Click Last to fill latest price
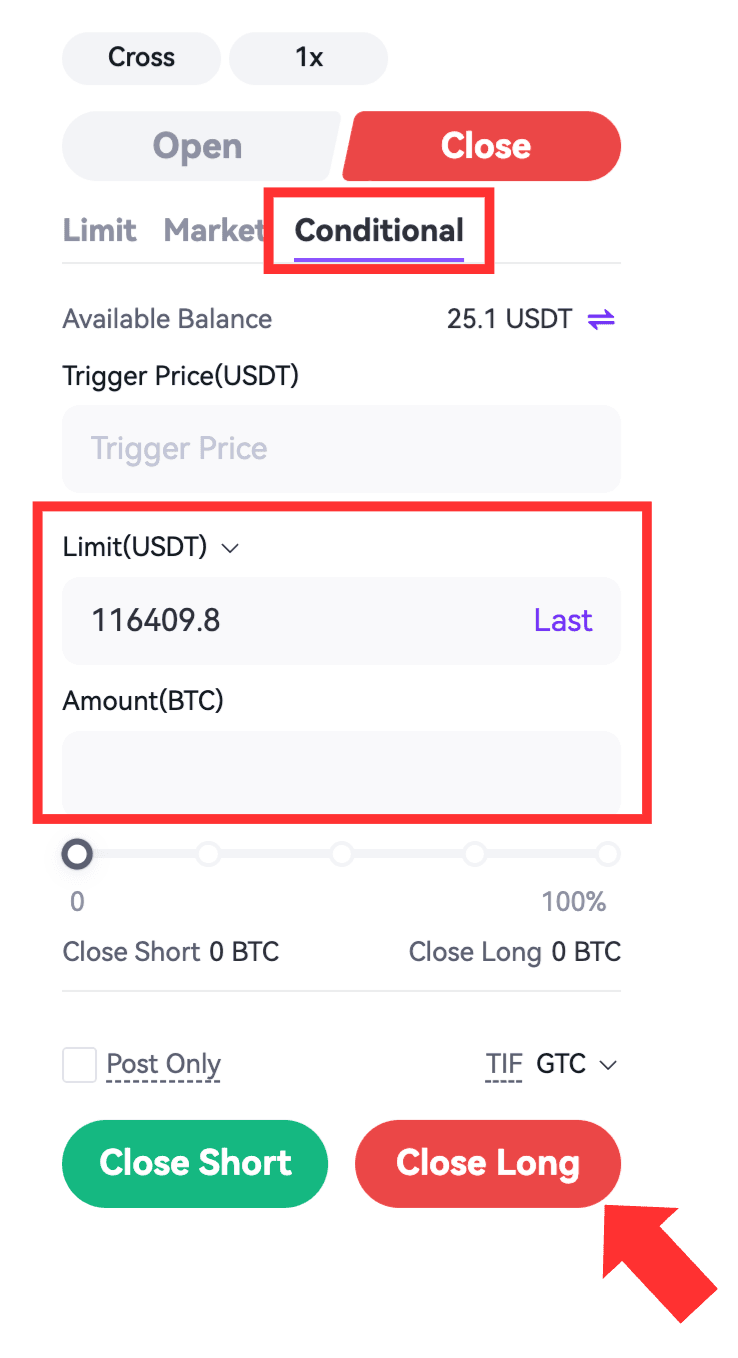The width and height of the screenshot is (738, 1358). pos(563,621)
